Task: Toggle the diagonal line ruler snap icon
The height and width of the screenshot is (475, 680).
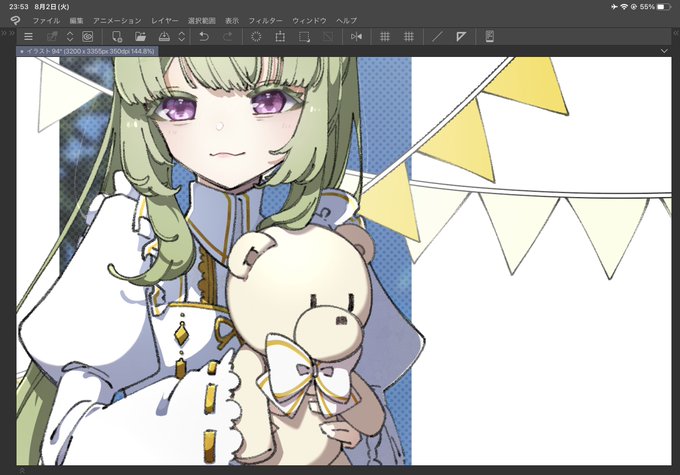Action: coord(437,37)
